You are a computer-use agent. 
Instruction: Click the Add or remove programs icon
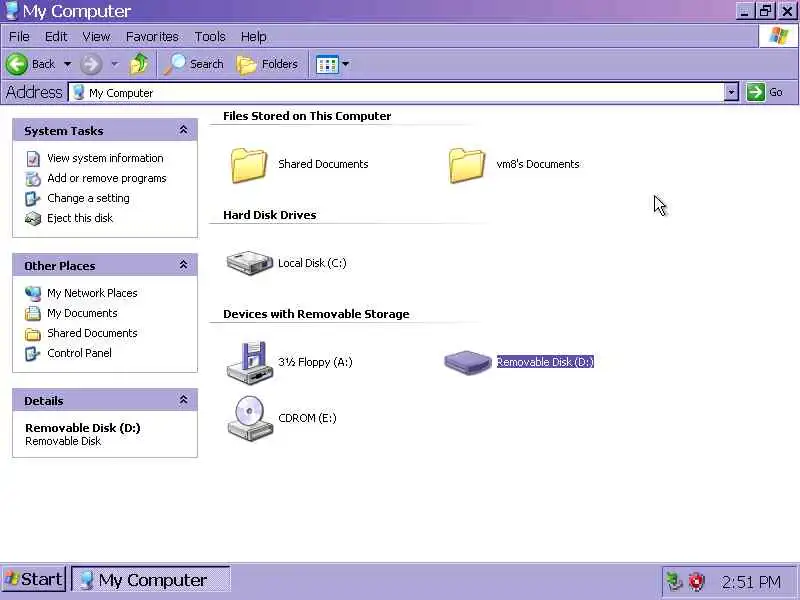(33, 179)
